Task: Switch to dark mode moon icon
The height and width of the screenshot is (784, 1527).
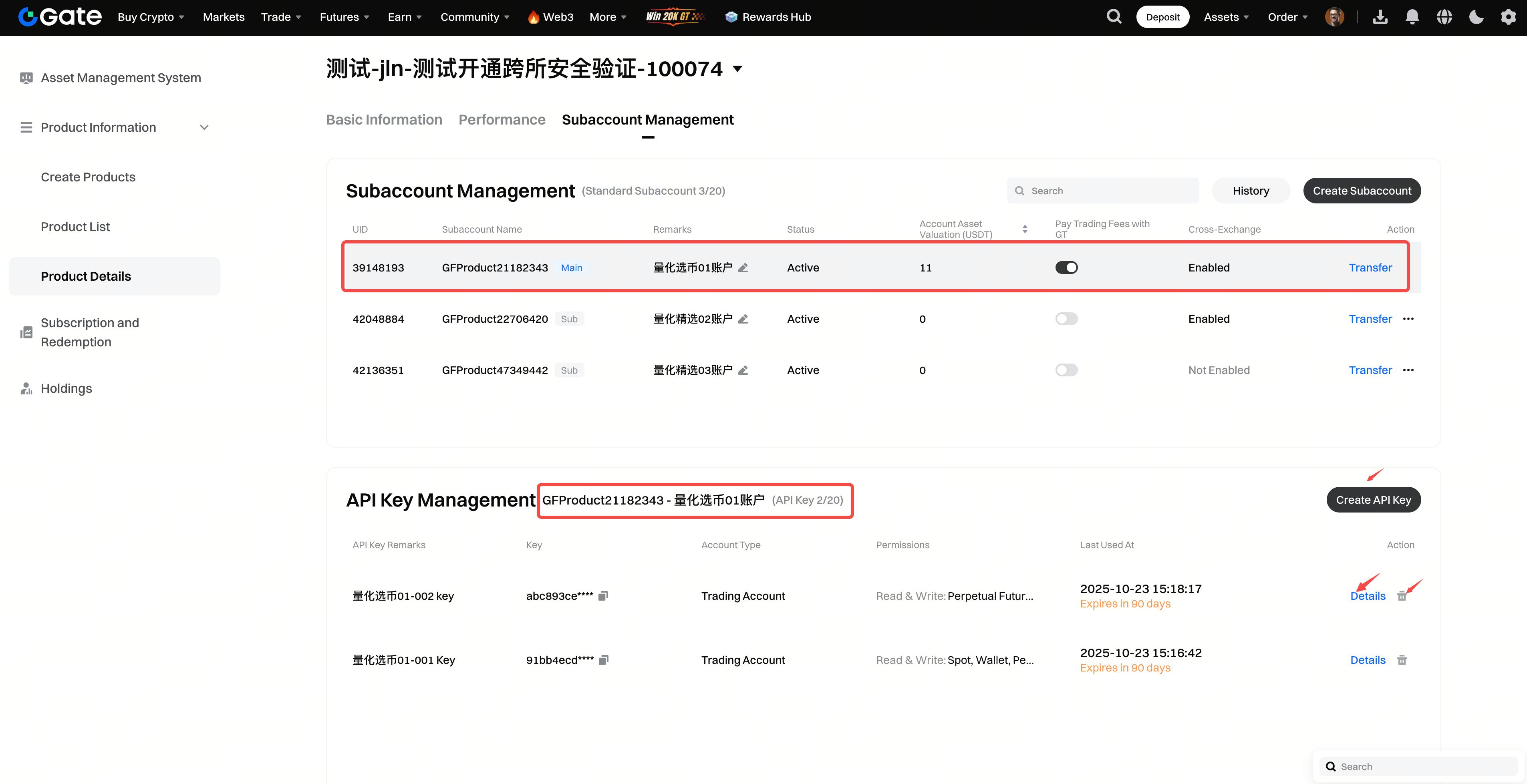Action: (x=1476, y=17)
